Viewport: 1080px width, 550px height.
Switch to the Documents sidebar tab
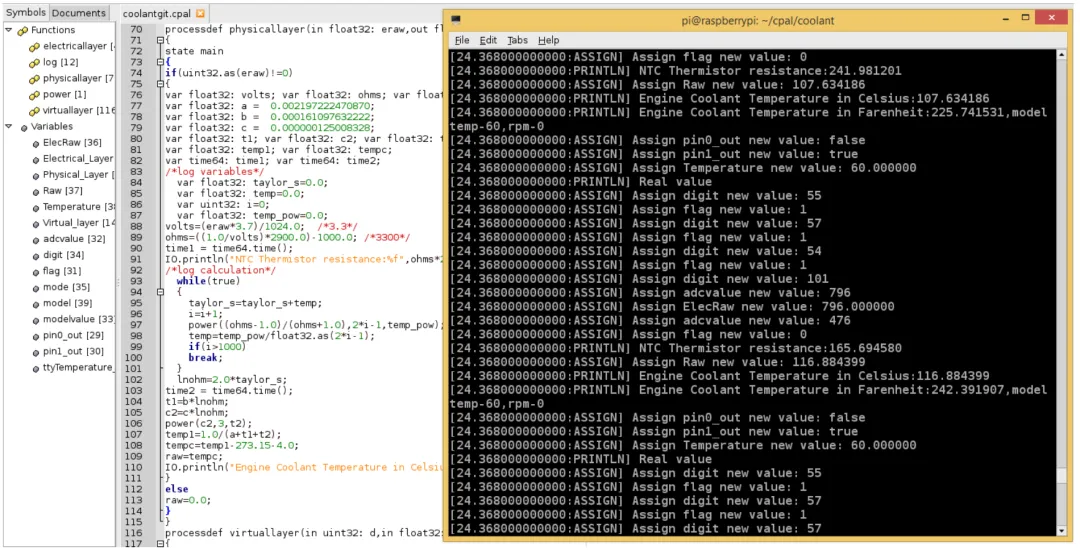click(79, 13)
